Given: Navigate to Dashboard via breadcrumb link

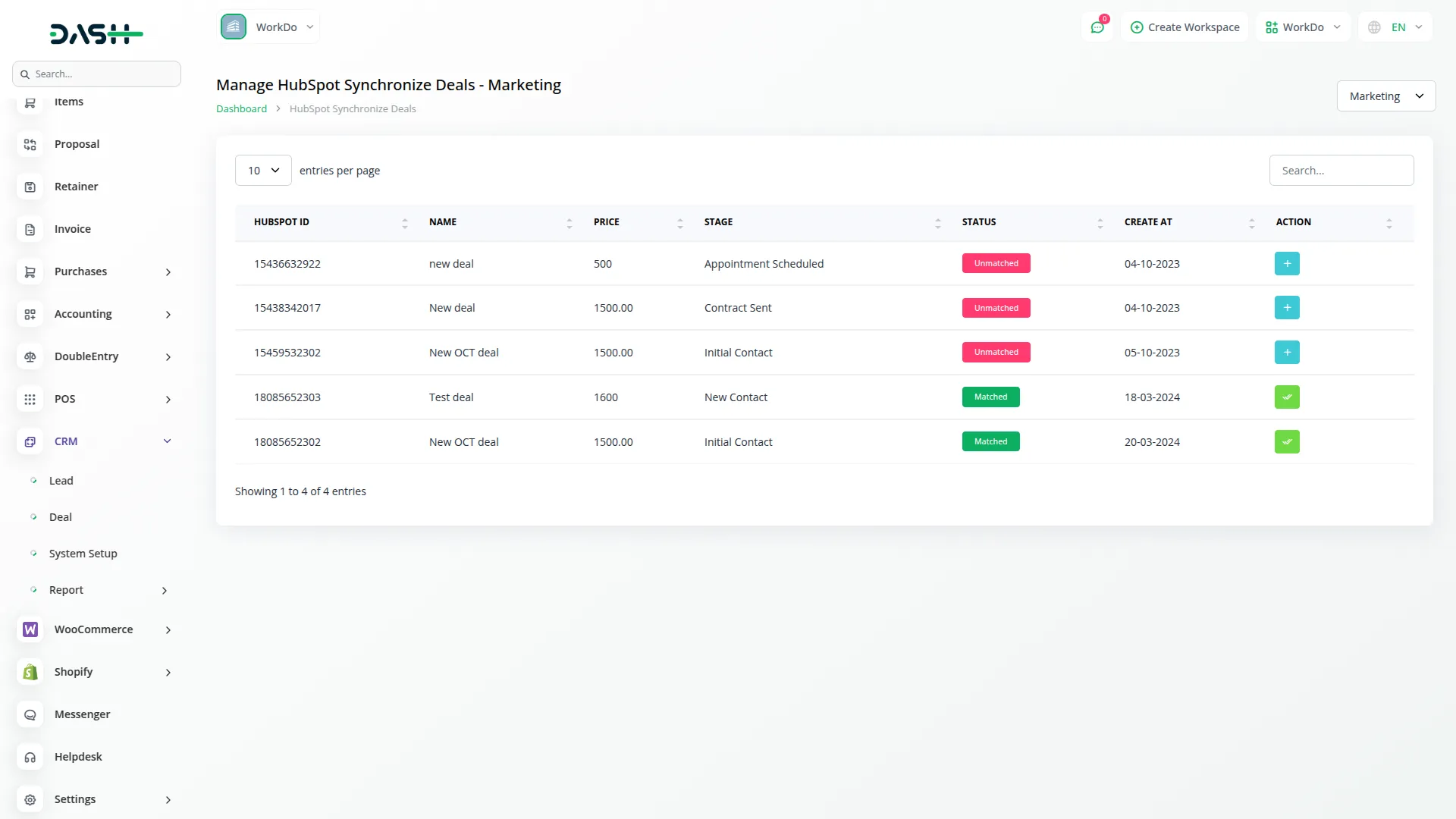Looking at the screenshot, I should point(240,108).
